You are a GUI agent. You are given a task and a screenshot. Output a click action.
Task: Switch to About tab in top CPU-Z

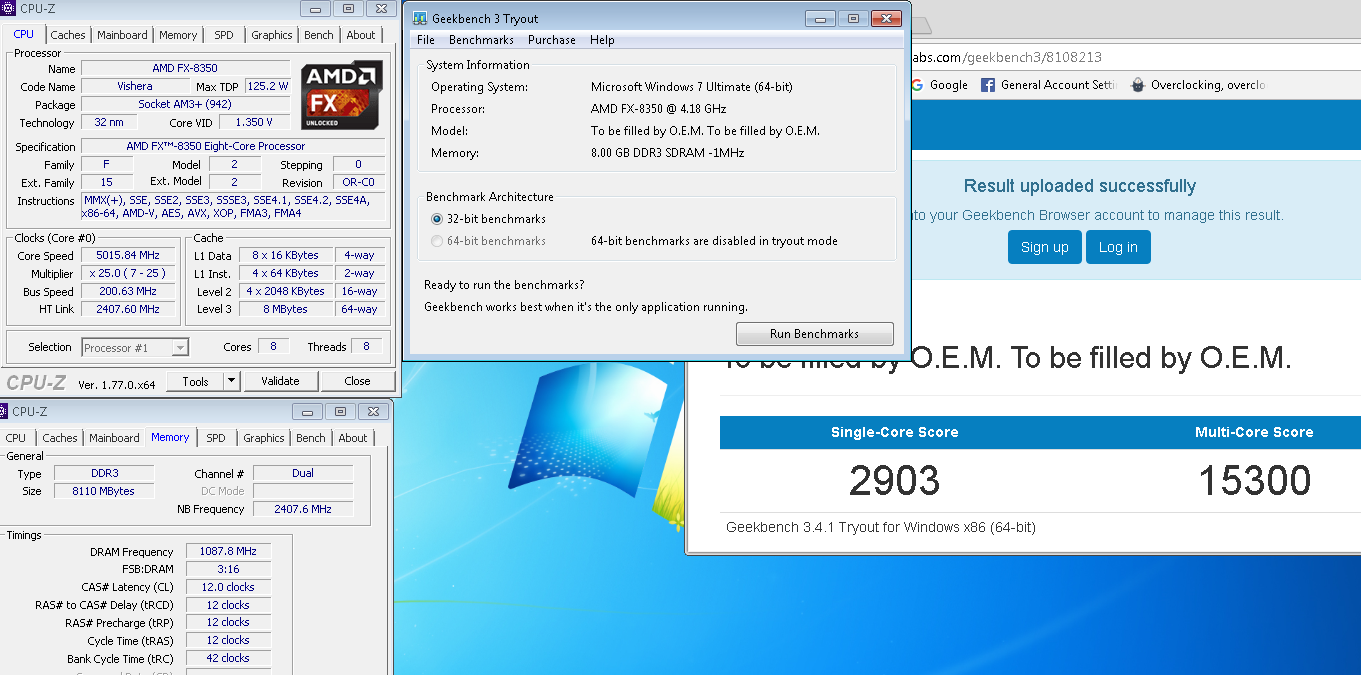tap(361, 35)
